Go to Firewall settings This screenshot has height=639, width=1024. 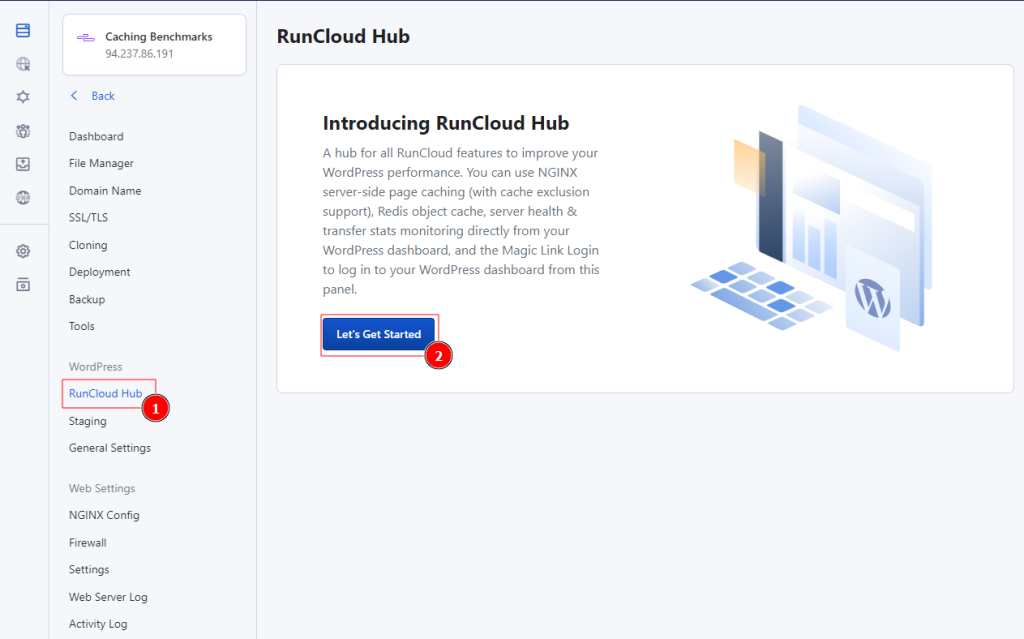coord(88,543)
